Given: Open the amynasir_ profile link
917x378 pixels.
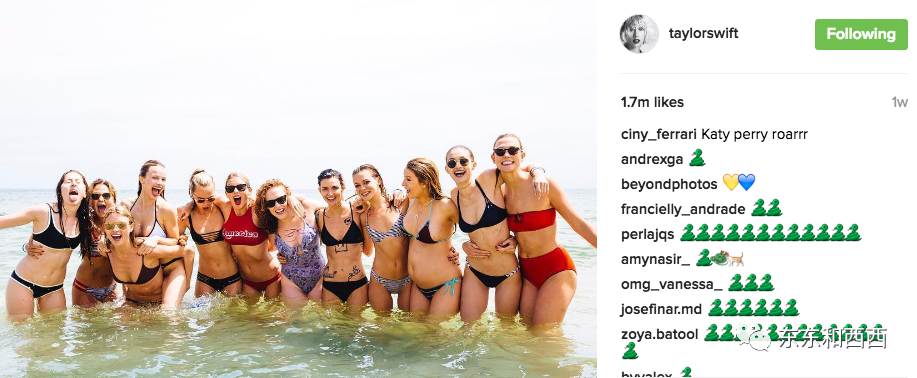Looking at the screenshot, I should point(656,259).
